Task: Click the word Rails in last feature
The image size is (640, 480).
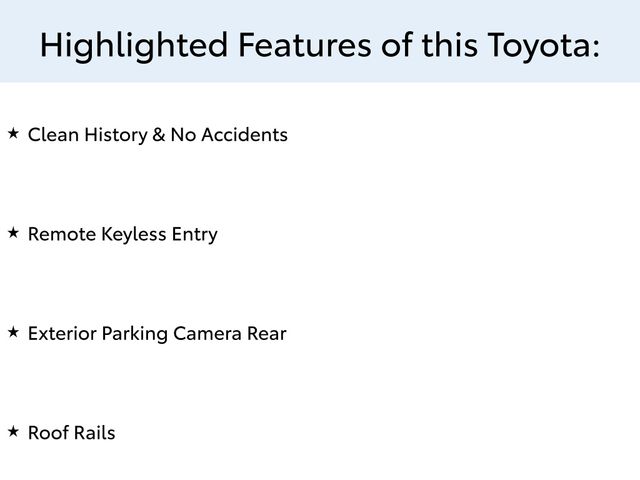Action: (x=93, y=433)
